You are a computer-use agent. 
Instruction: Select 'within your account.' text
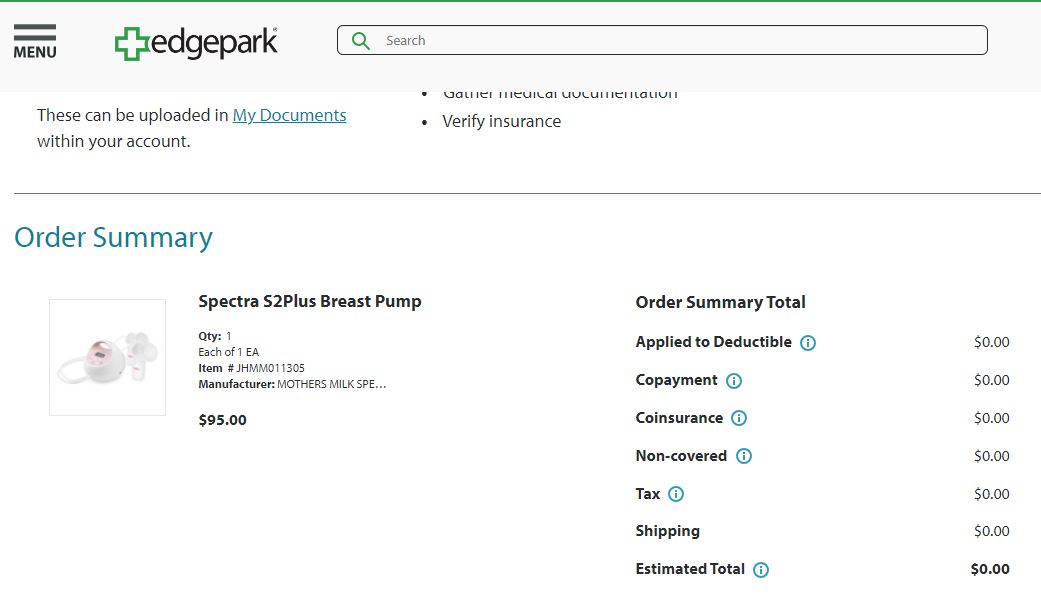pos(114,141)
